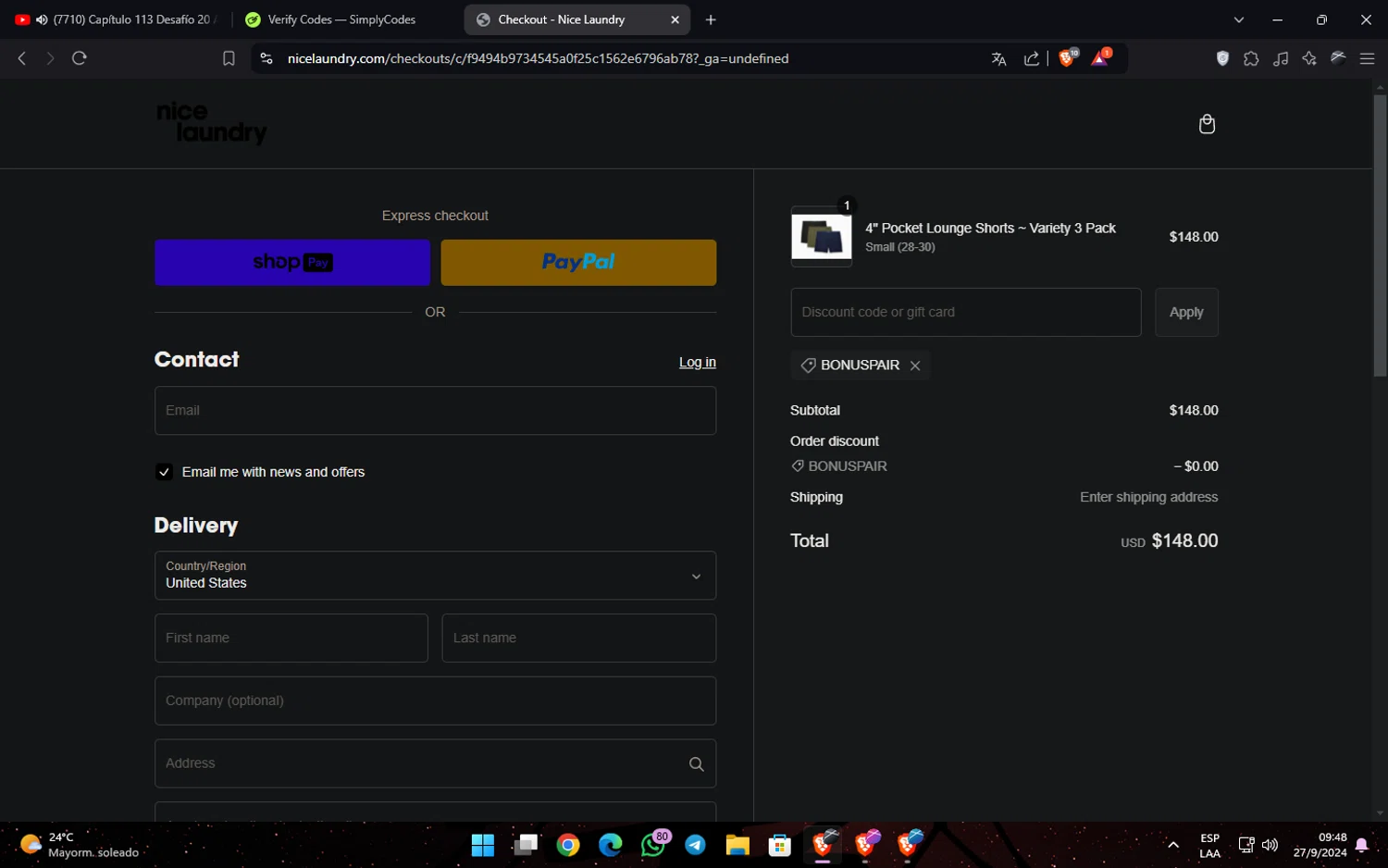Focus the Last name field
This screenshot has height=868, width=1388.
pyautogui.click(x=579, y=639)
